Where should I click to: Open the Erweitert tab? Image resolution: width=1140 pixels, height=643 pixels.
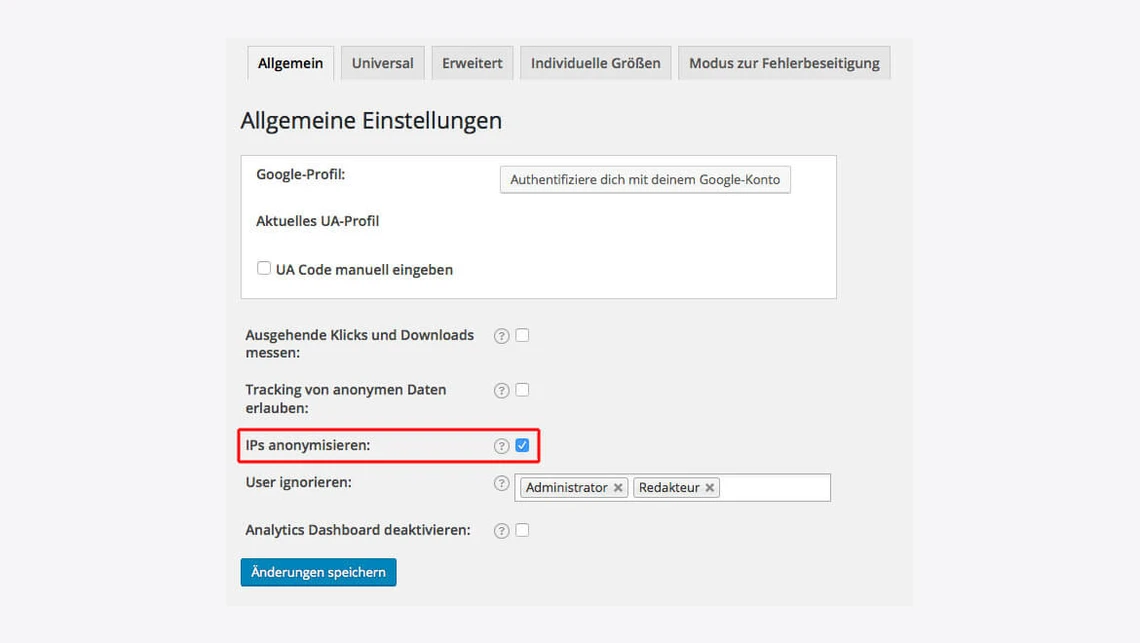[472, 63]
